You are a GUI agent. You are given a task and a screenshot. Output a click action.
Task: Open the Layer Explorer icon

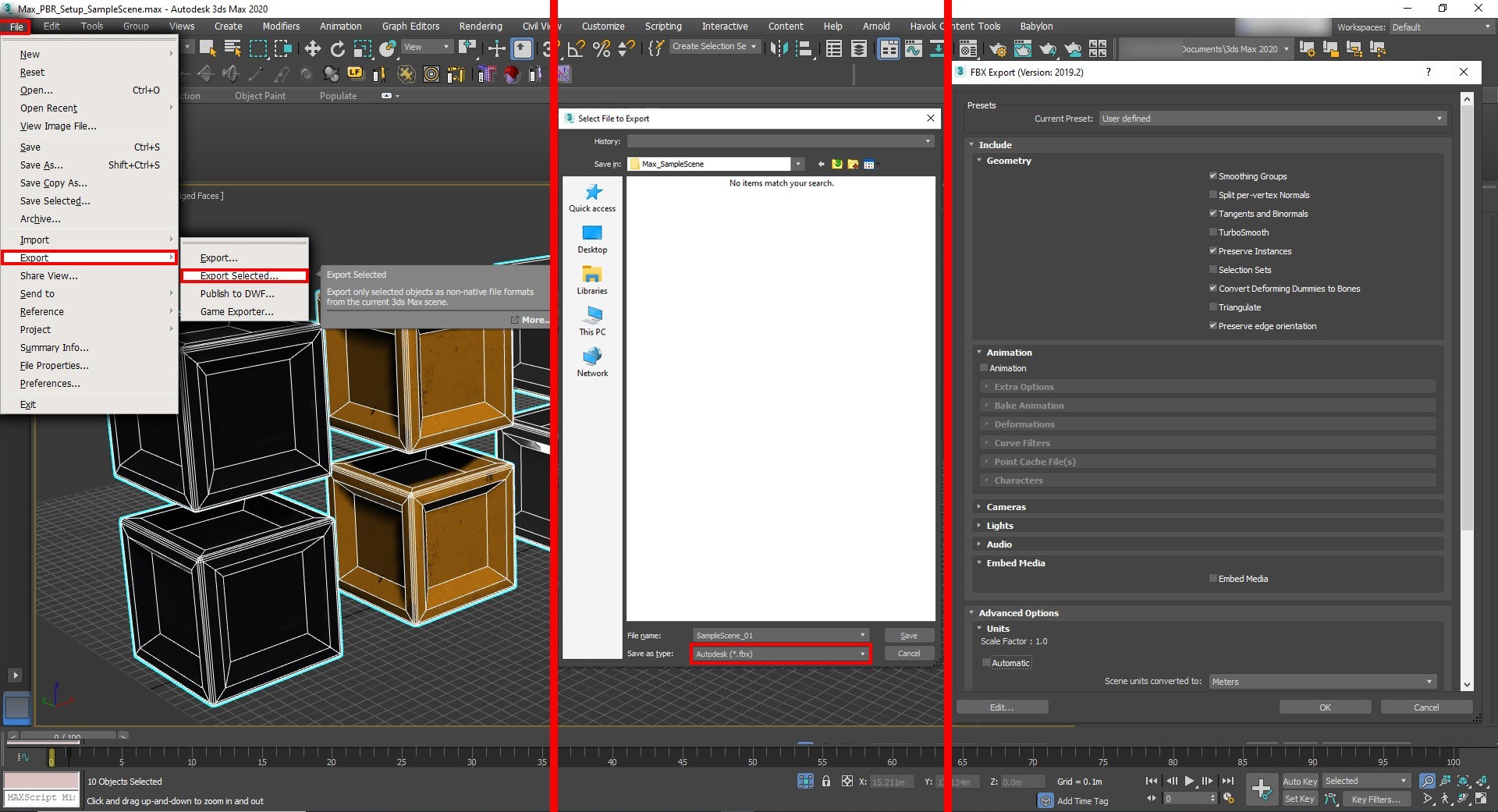[x=859, y=48]
